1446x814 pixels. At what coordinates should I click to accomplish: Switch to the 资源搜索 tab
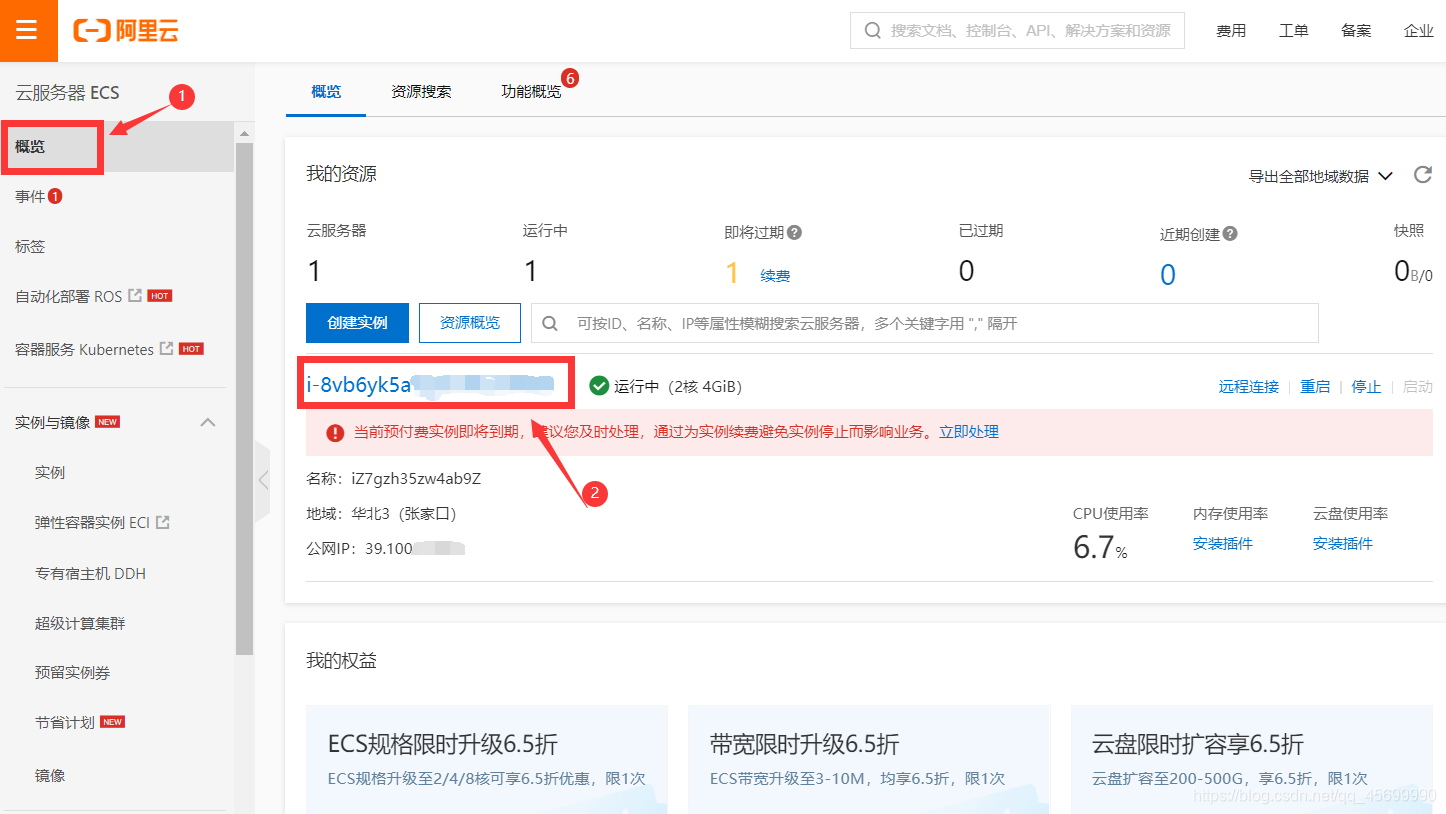[x=421, y=91]
